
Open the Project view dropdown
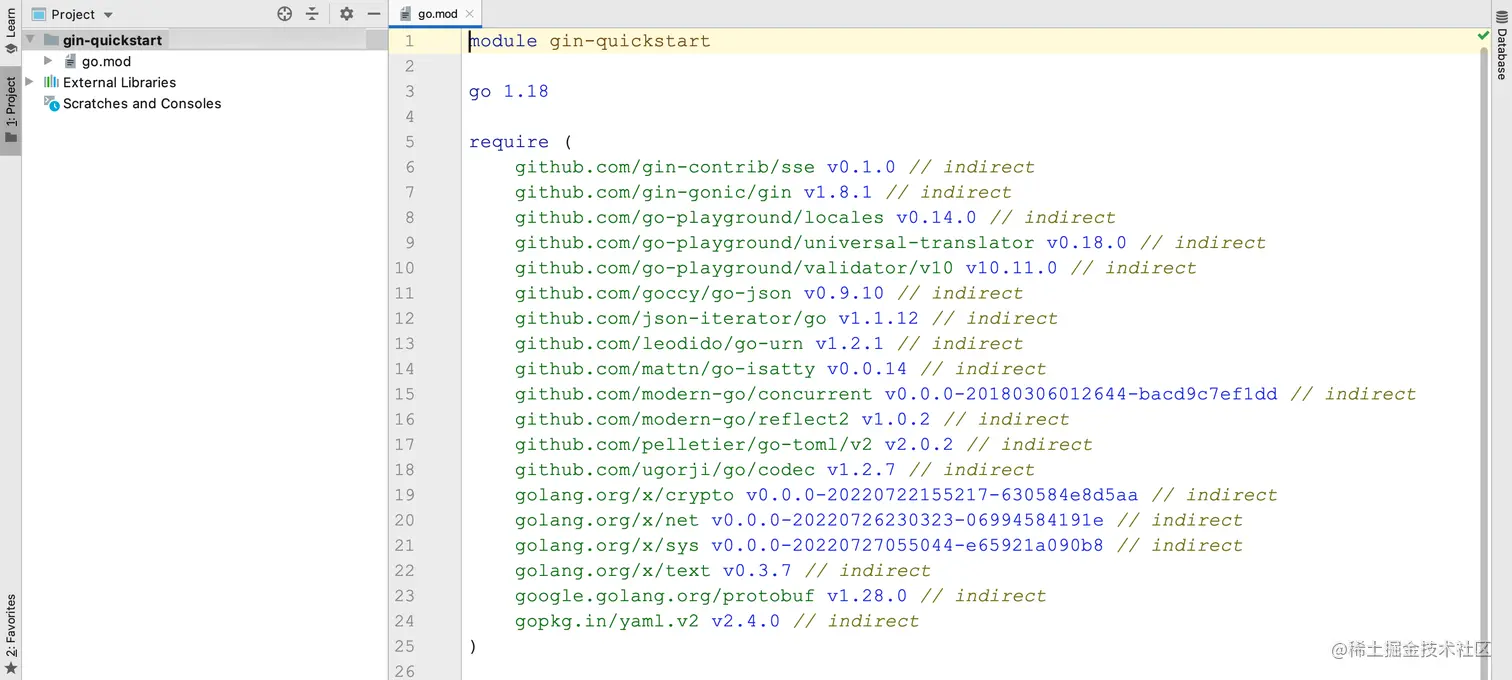[x=108, y=15]
